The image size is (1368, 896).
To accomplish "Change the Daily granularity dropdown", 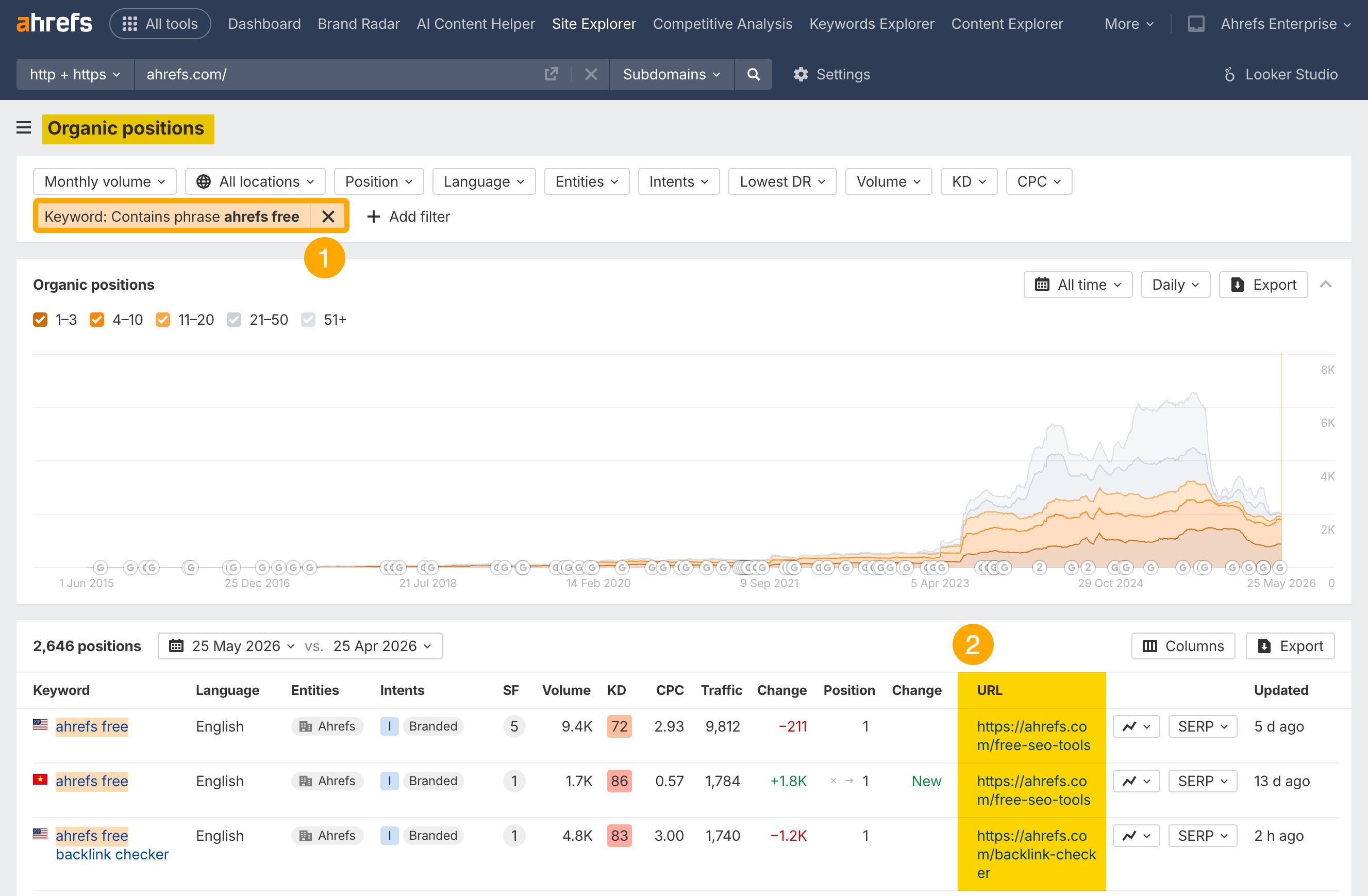I will pyautogui.click(x=1175, y=285).
